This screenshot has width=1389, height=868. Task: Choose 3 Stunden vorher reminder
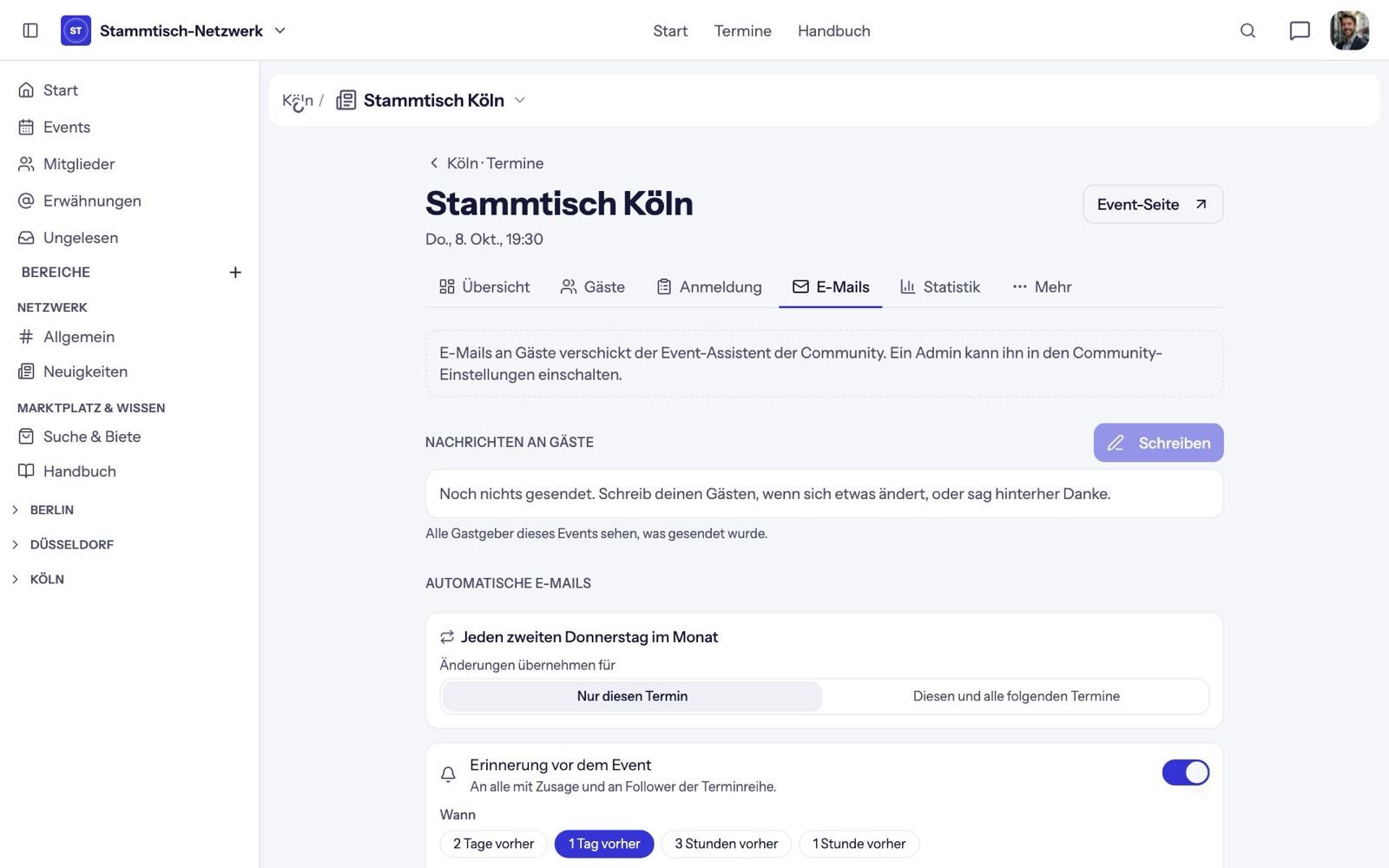tap(727, 844)
